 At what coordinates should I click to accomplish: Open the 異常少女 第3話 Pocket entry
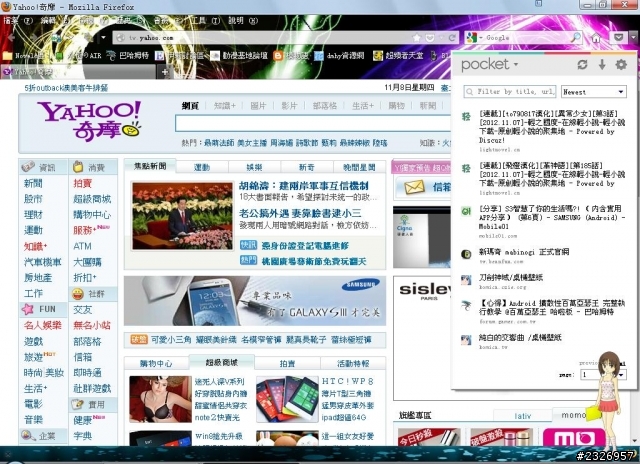pos(551,127)
